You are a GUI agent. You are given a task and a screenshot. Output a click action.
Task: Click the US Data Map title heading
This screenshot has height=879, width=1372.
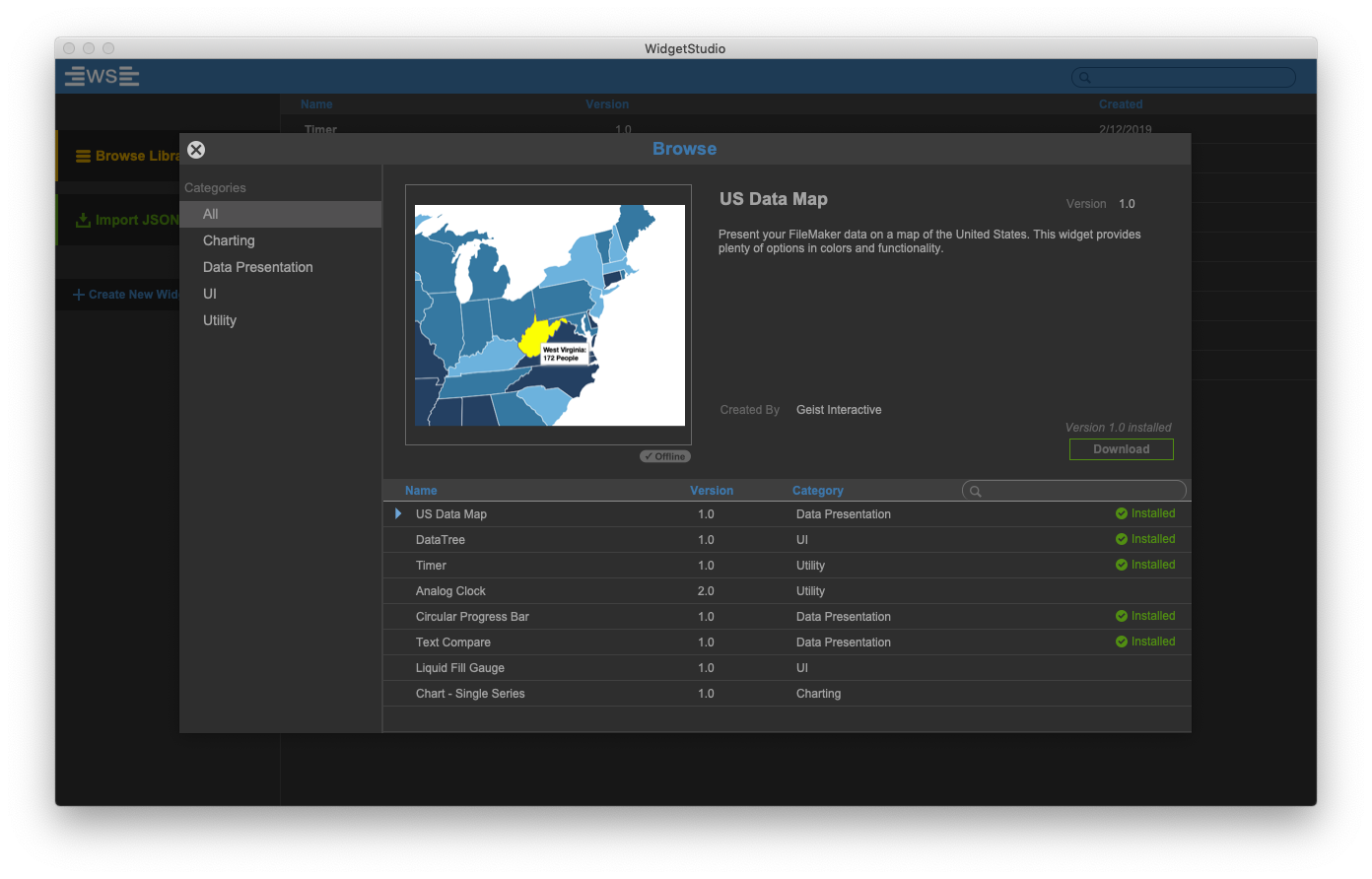pos(774,199)
